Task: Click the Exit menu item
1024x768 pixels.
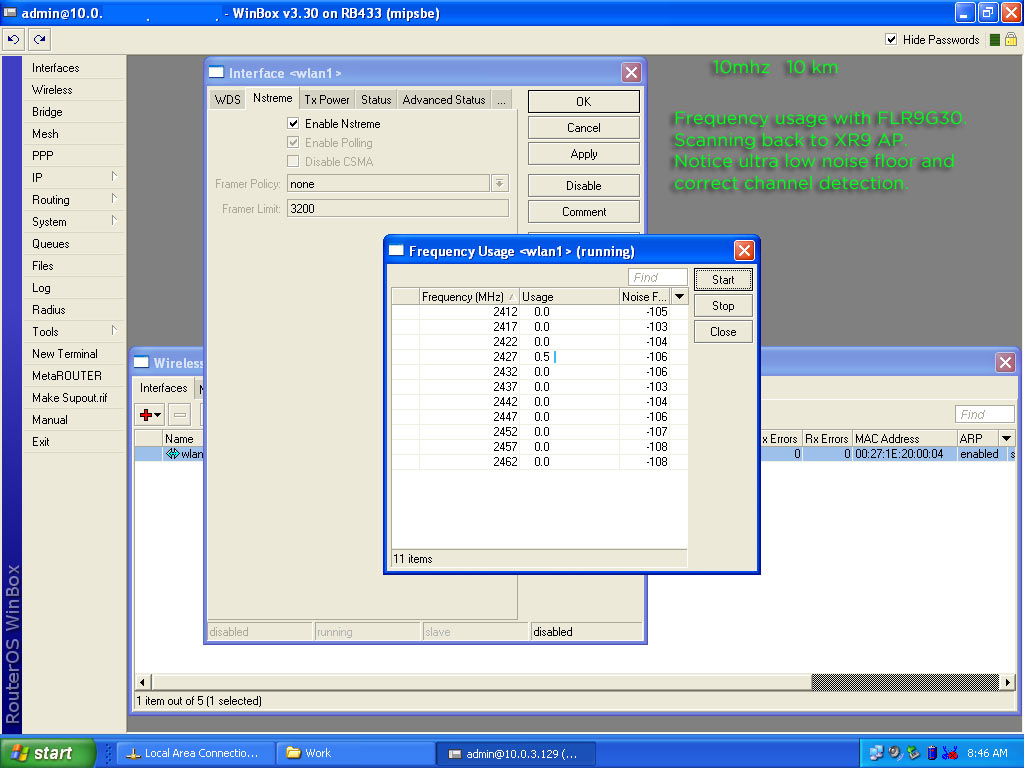Action: 40,441
